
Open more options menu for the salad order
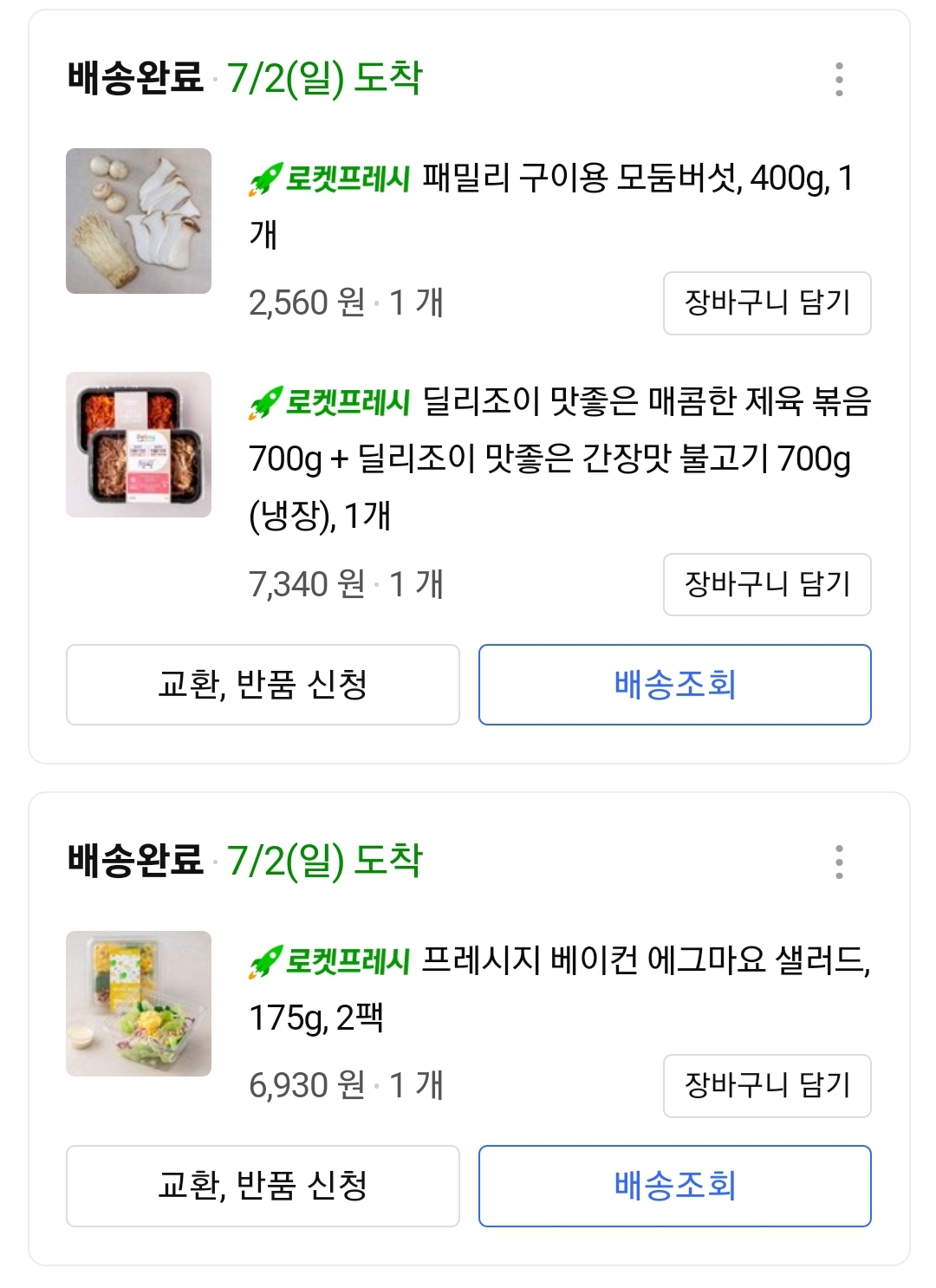coord(838,862)
